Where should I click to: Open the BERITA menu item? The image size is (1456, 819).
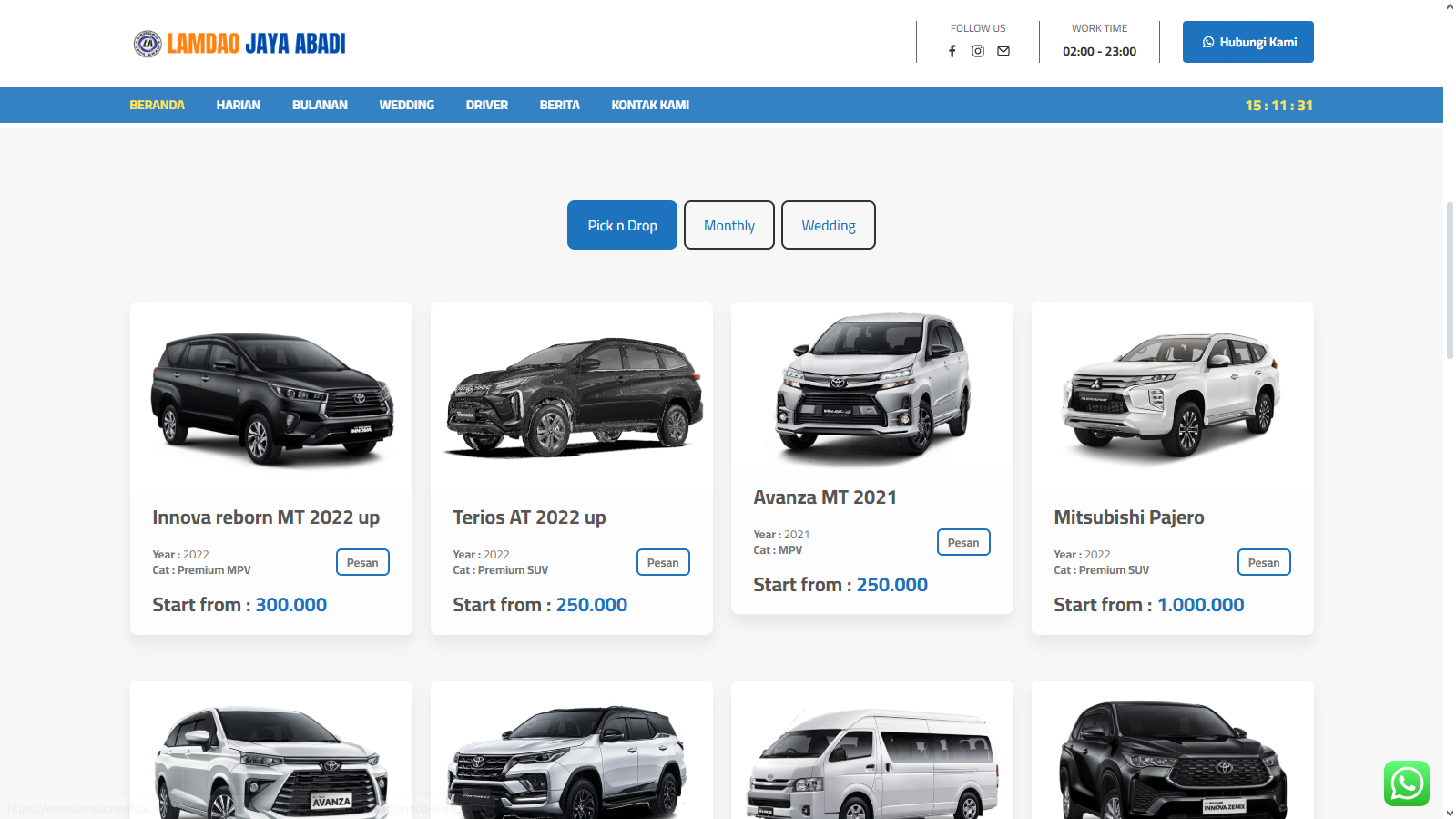tap(560, 105)
